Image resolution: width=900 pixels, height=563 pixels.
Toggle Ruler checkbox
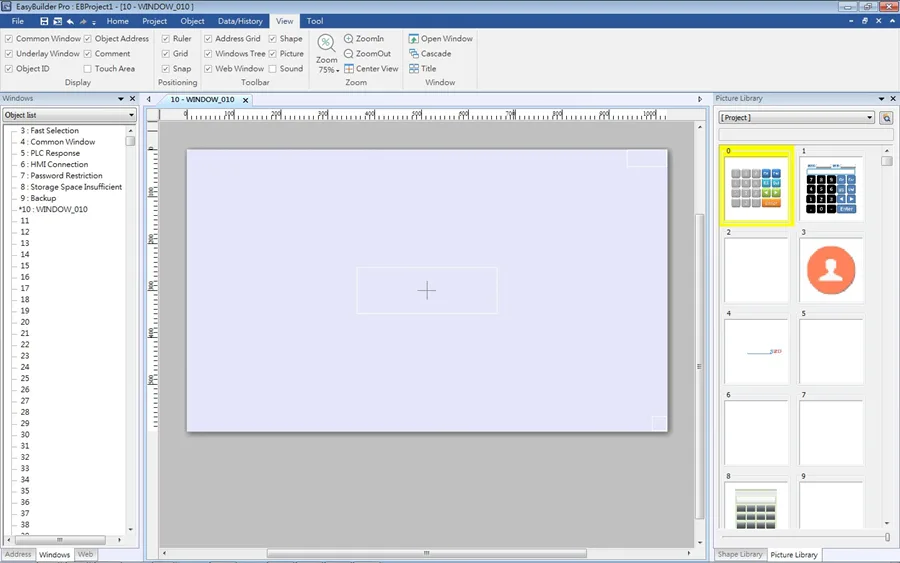pos(165,38)
